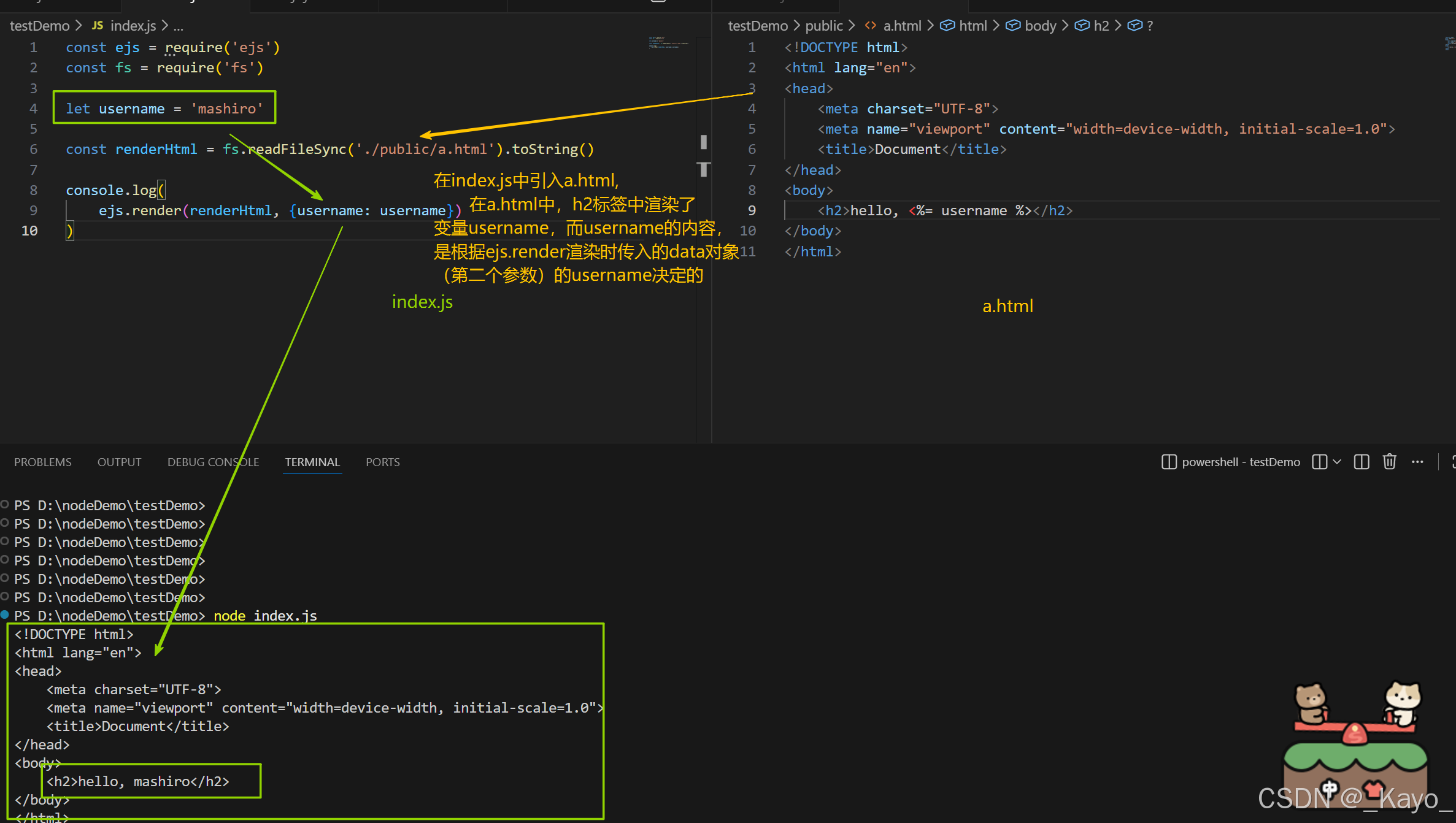Click the new terminal launch profile icon
Image resolution: width=1456 pixels, height=823 pixels.
coord(1319,462)
